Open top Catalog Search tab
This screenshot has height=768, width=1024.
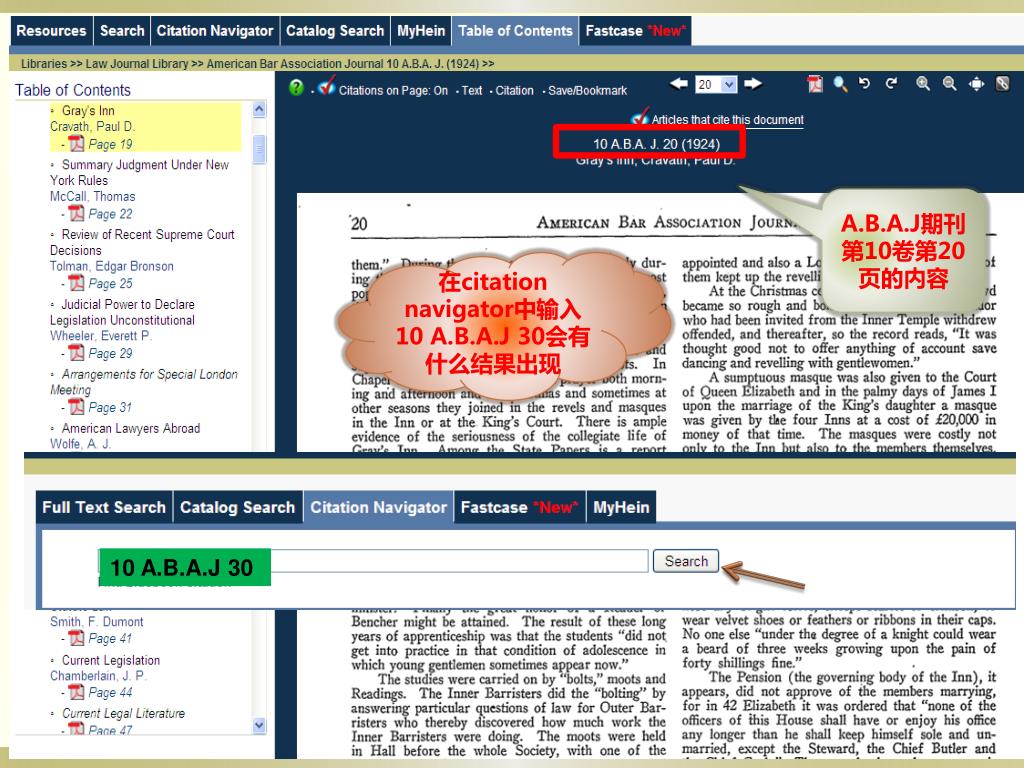[335, 31]
